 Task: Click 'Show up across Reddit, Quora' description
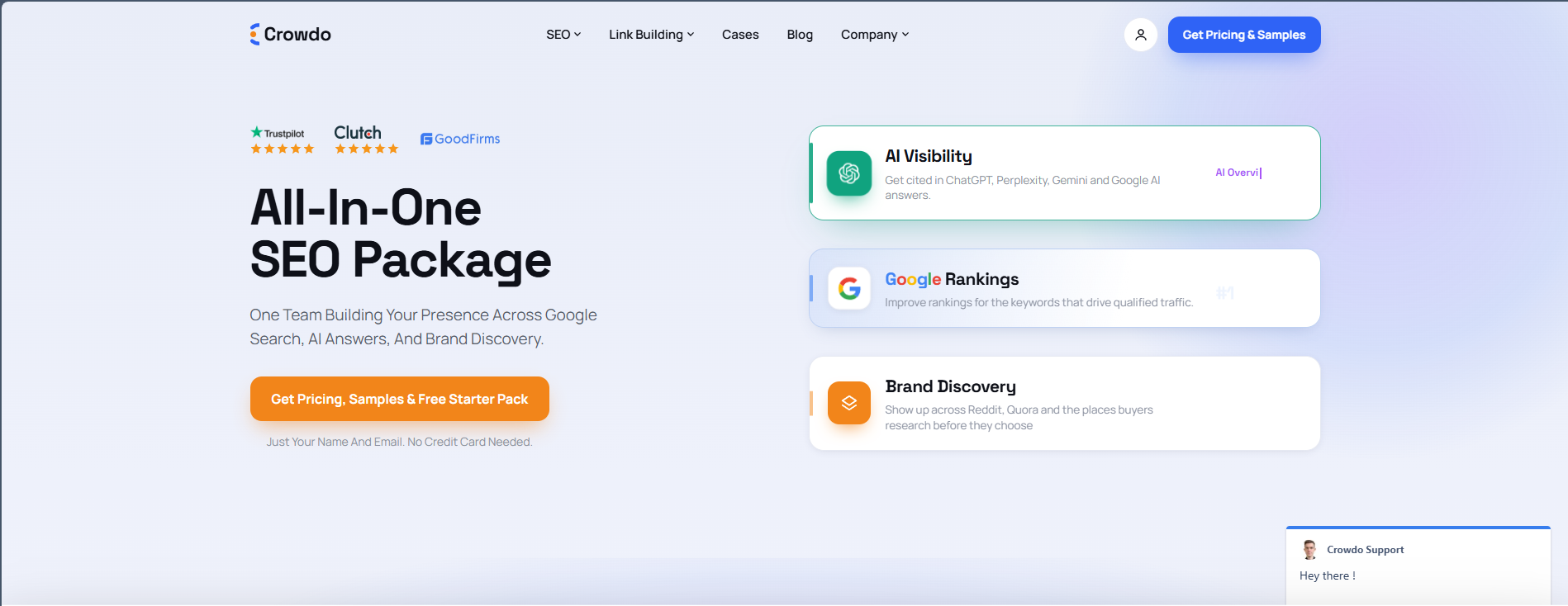[1019, 418]
